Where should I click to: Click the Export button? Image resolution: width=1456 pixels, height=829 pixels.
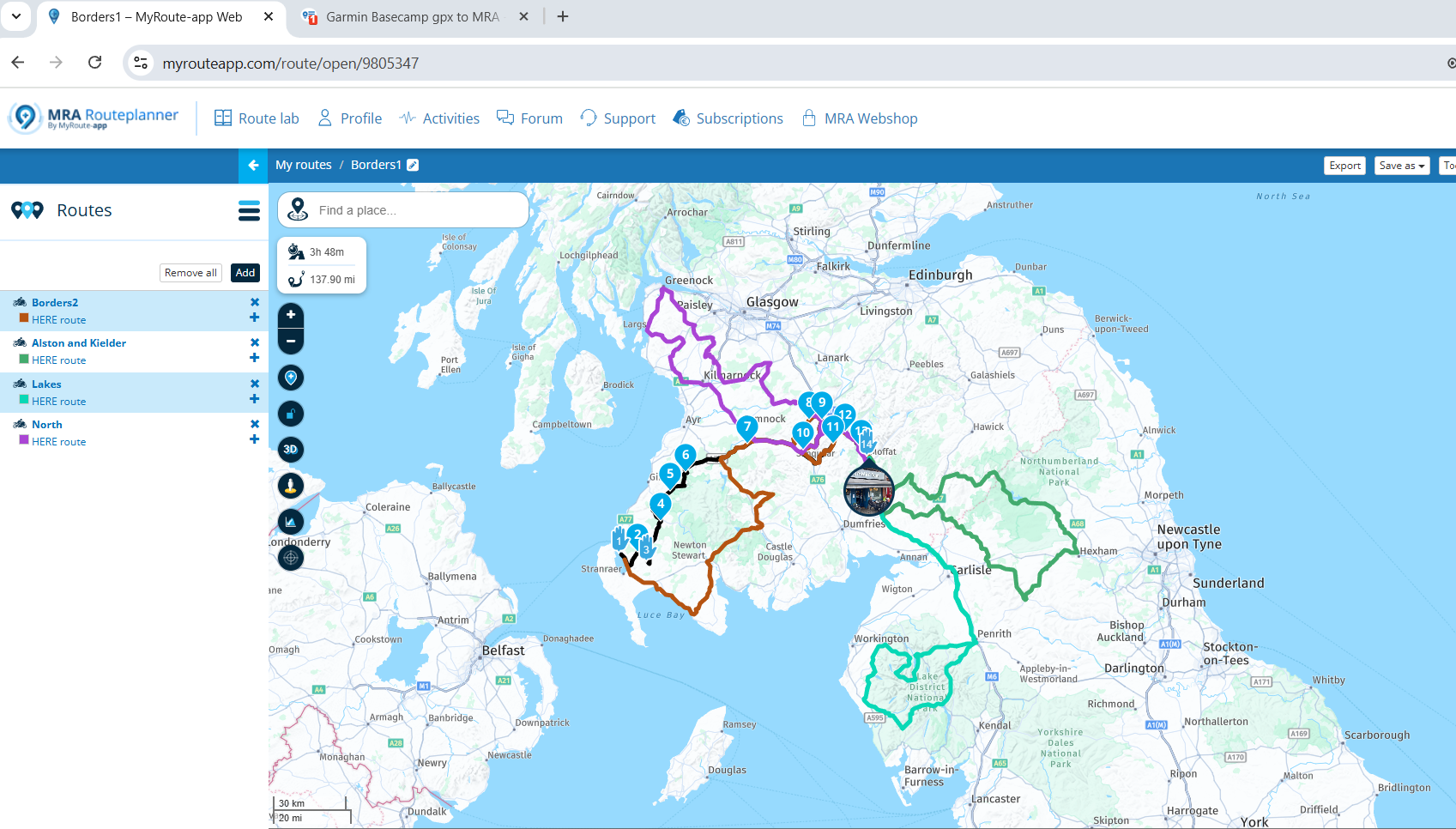tap(1344, 166)
